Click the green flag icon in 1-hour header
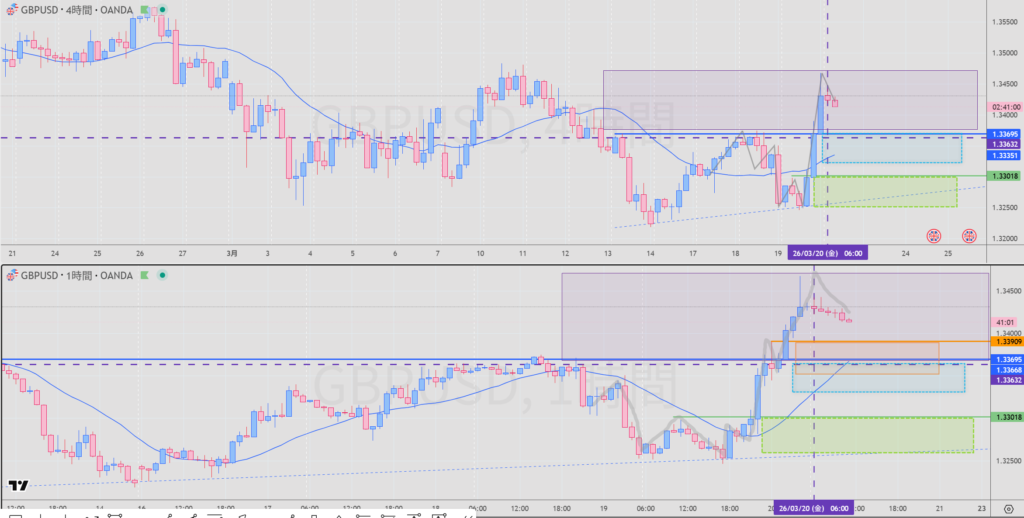The image size is (1024, 518). (146, 274)
